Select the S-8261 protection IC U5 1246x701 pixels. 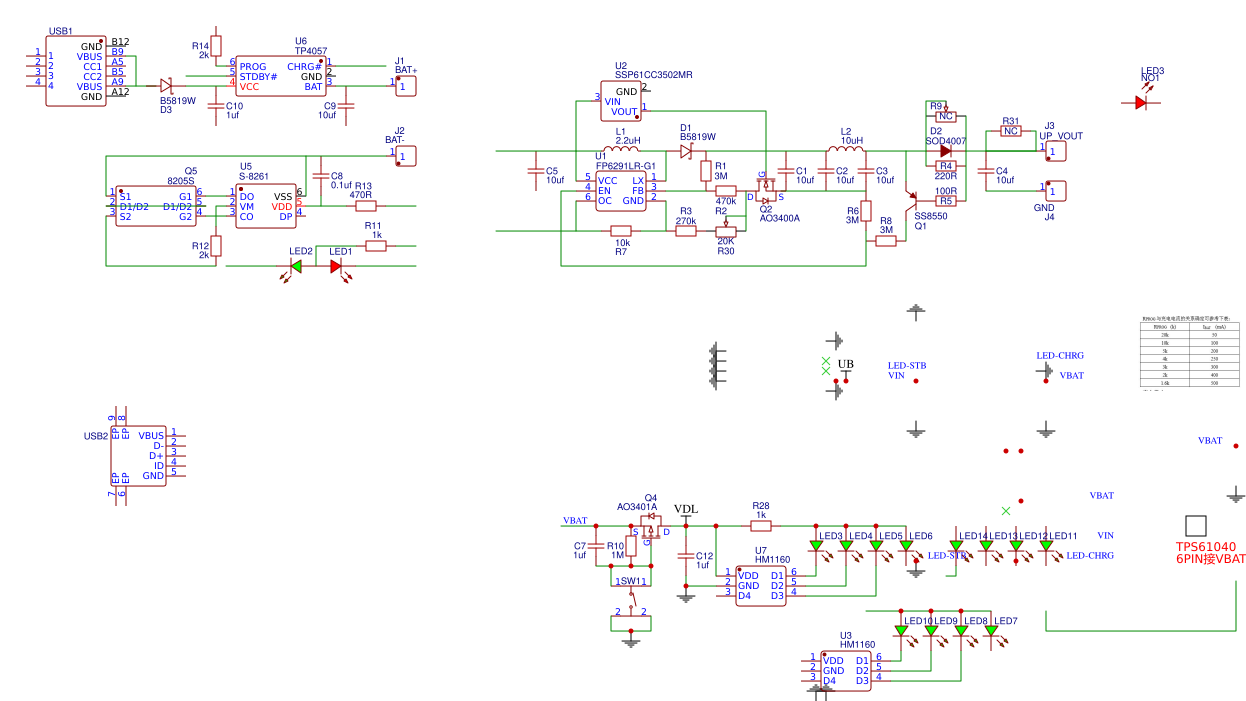(266, 206)
